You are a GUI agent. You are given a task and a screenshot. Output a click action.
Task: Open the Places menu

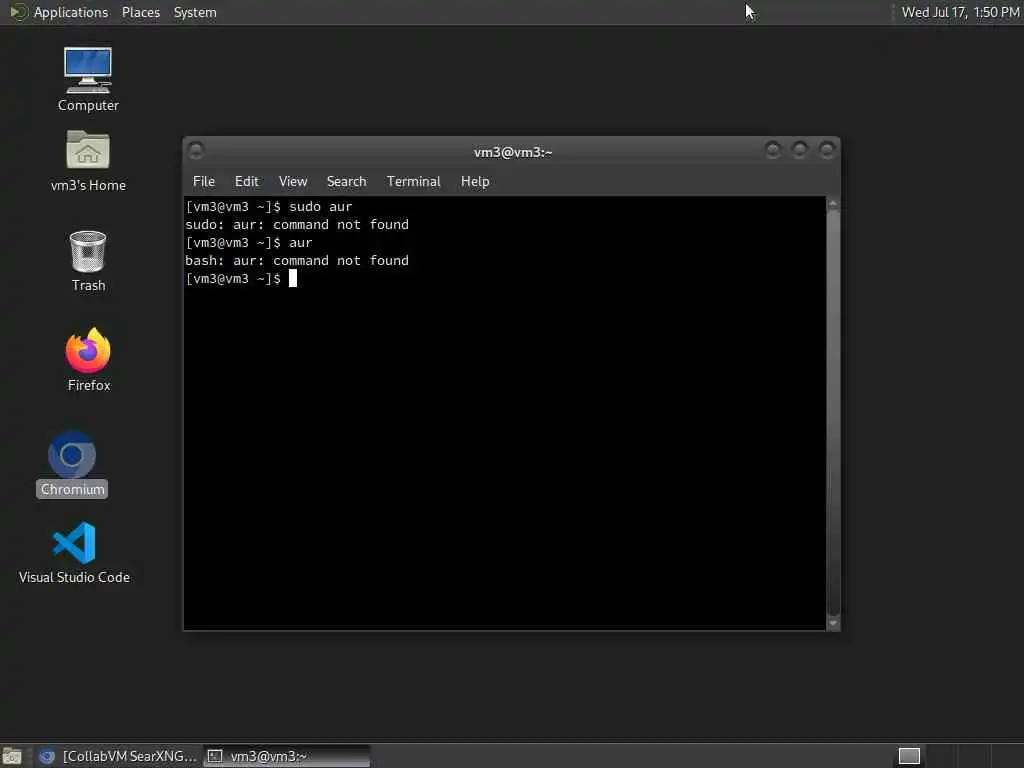pyautogui.click(x=140, y=12)
